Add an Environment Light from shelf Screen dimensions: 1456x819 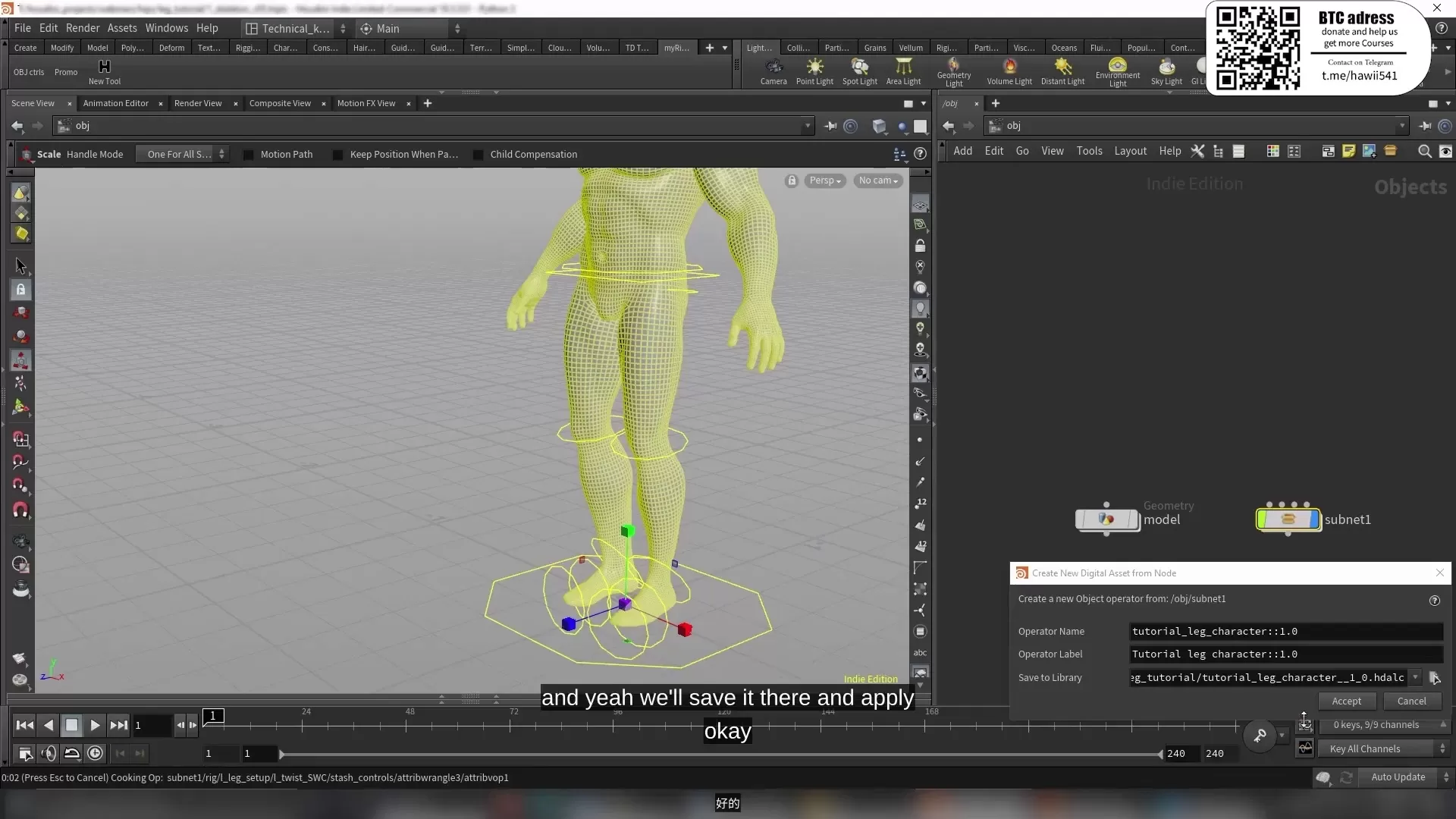pyautogui.click(x=1117, y=72)
